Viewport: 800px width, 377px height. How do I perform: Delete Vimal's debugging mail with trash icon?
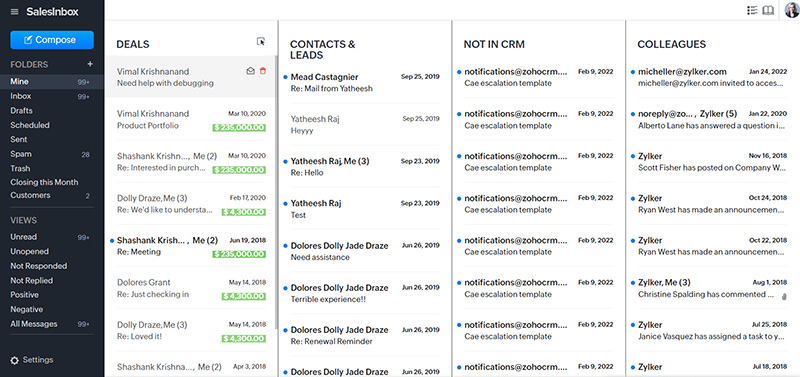click(x=263, y=71)
